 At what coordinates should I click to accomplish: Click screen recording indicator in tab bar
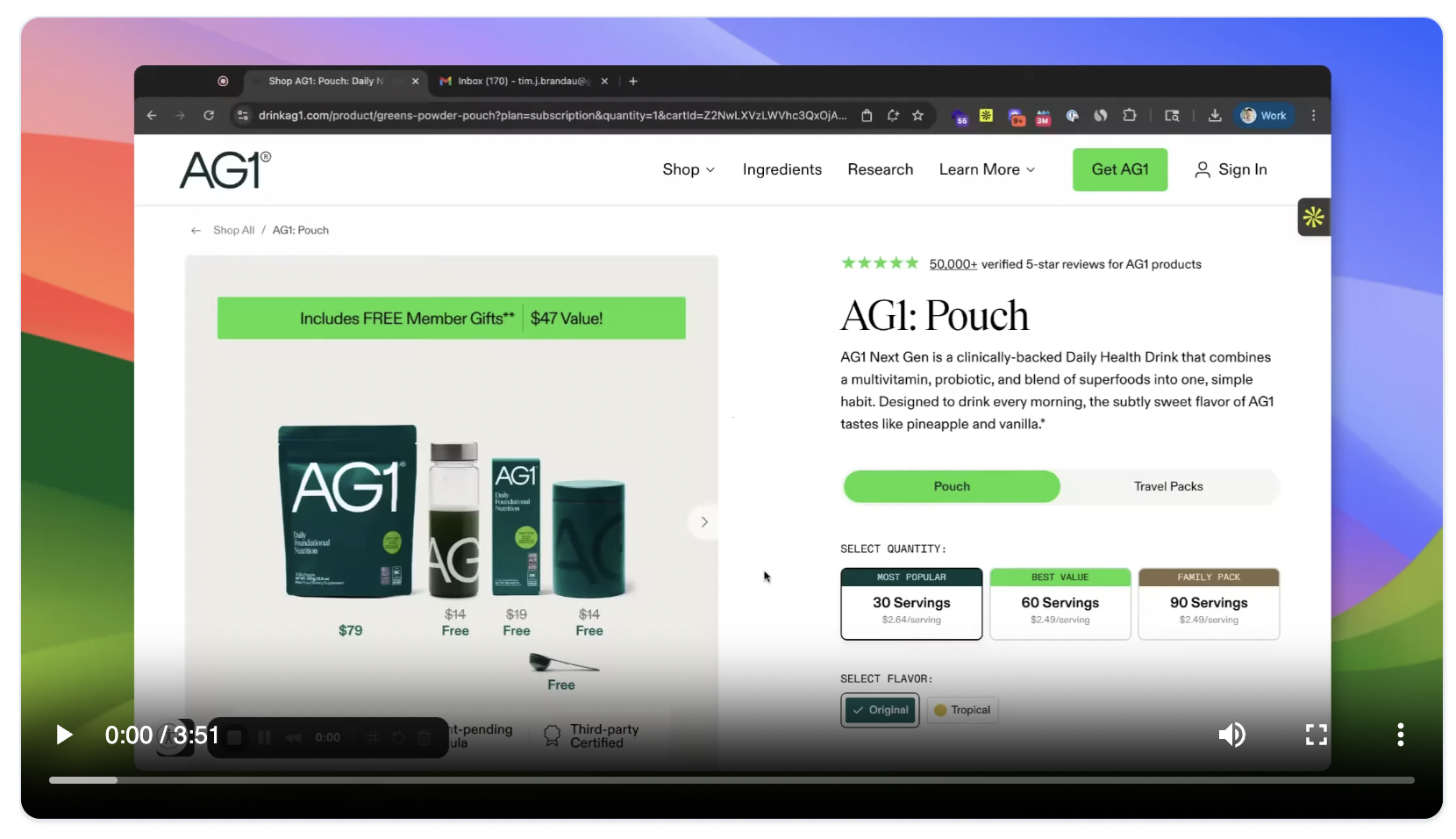[223, 81]
